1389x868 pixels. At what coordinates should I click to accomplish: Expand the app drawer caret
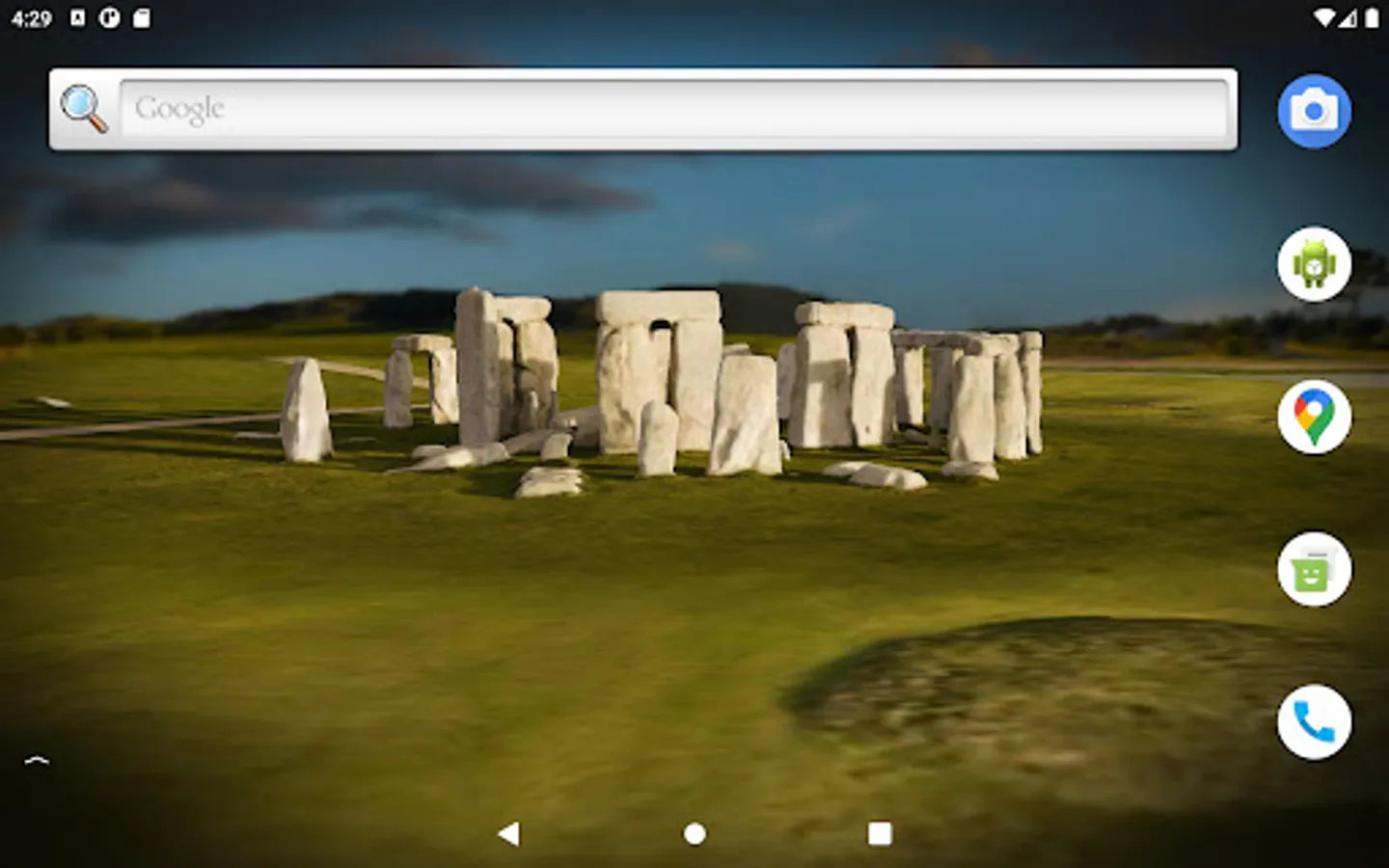pos(37,760)
